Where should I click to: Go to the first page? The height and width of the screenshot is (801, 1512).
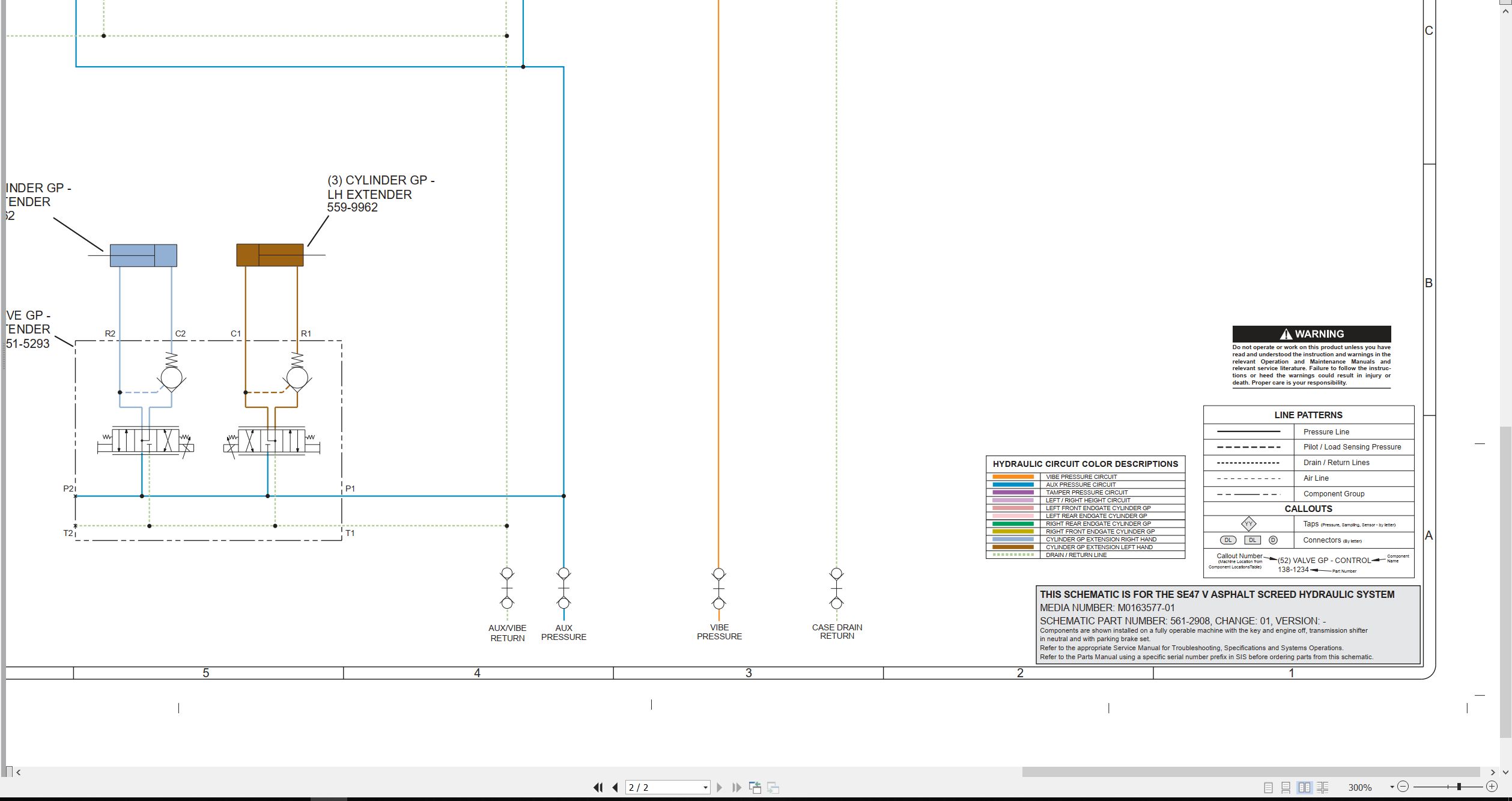point(598,787)
